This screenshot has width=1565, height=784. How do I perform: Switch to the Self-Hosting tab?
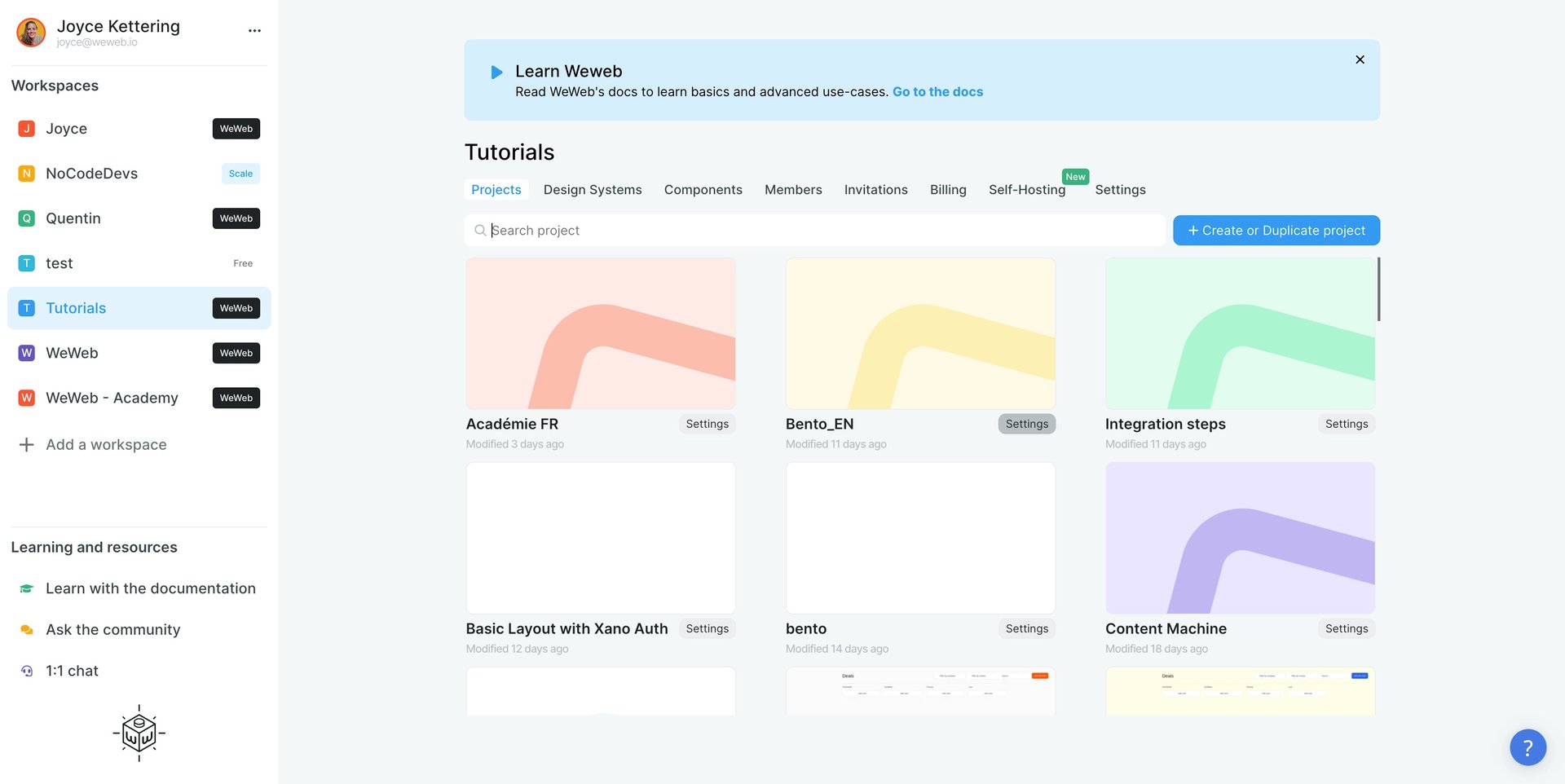point(1027,190)
